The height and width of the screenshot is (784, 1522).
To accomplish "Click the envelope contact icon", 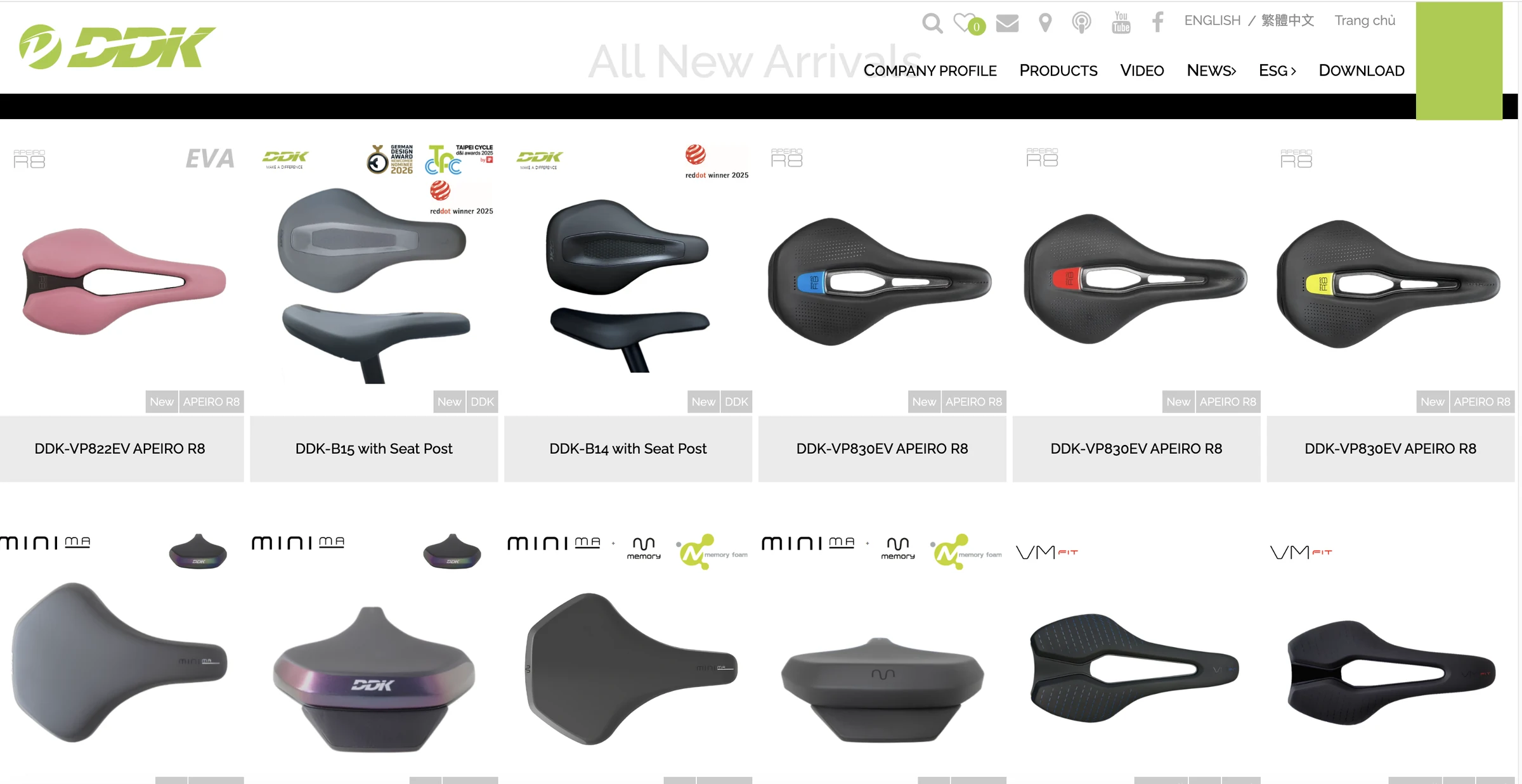I will (1007, 23).
